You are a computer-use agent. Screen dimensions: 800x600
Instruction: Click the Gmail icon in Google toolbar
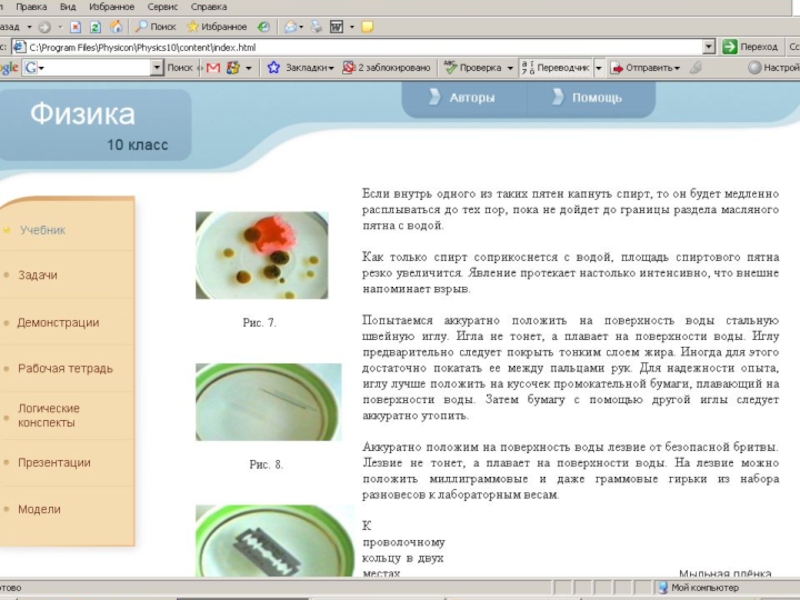(x=213, y=67)
